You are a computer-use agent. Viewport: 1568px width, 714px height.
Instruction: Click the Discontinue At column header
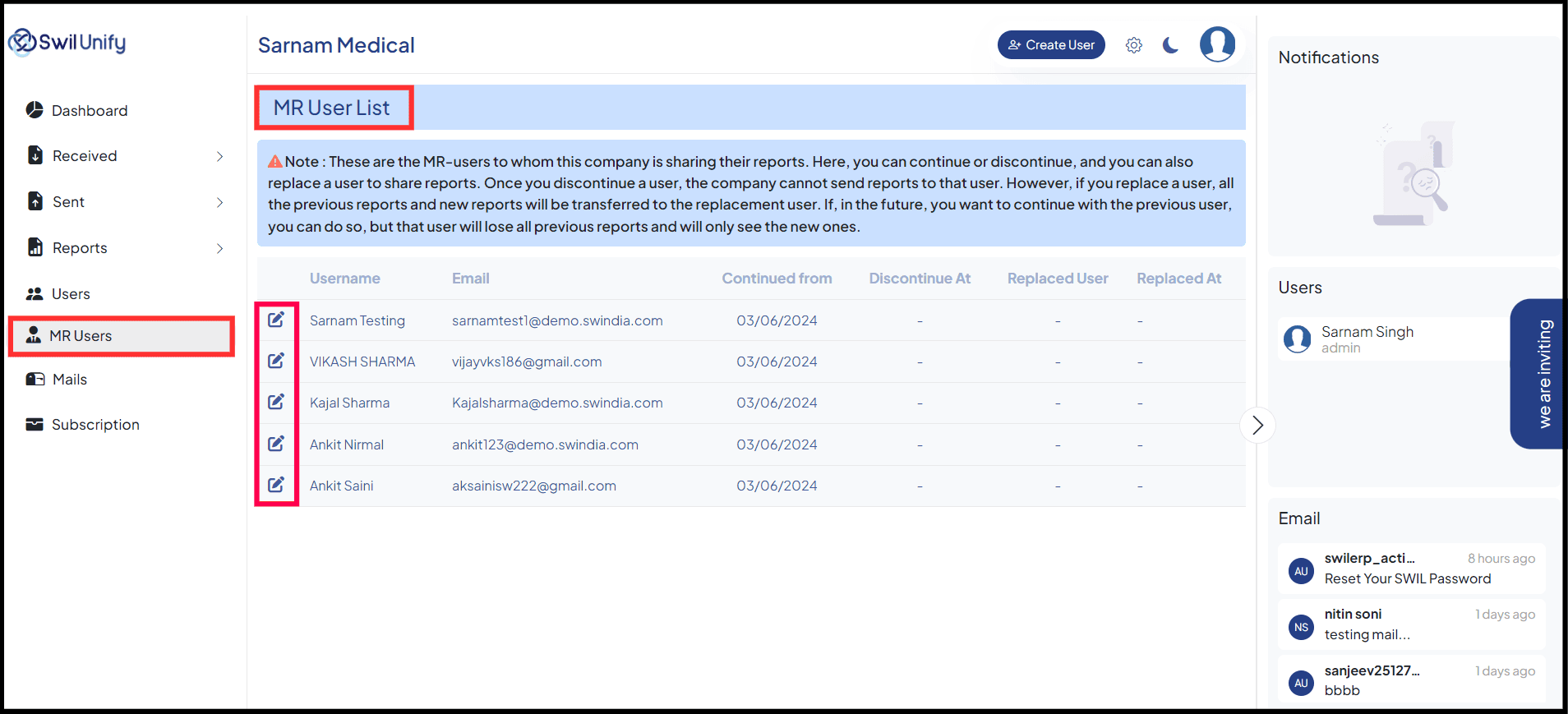coord(920,279)
